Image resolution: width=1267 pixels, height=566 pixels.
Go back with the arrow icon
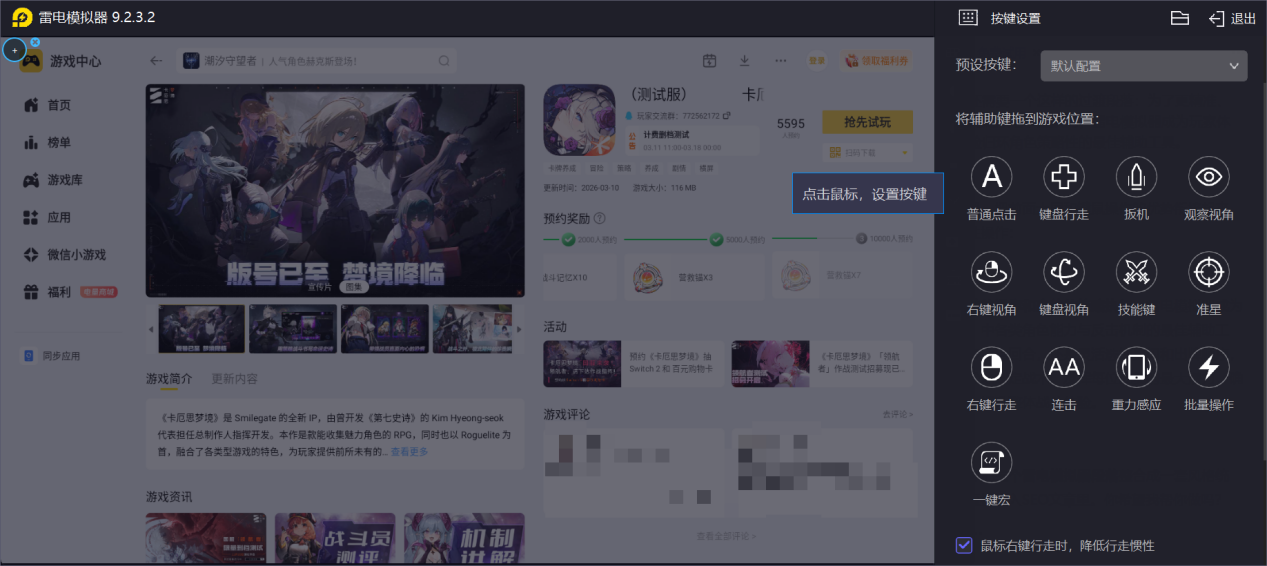(156, 61)
